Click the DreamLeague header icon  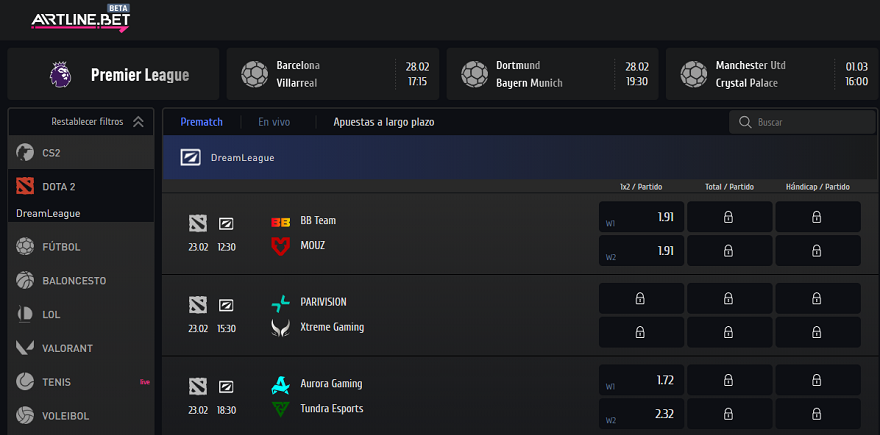click(x=190, y=157)
